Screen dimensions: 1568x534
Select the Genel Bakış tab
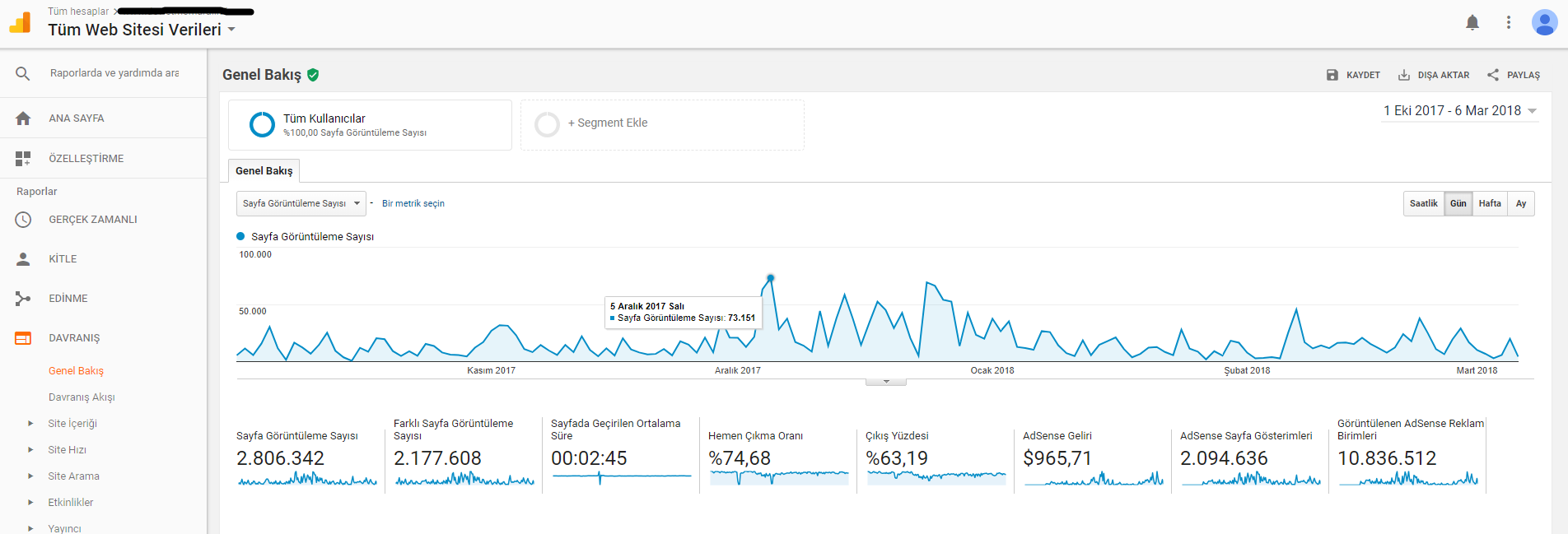pos(264,170)
